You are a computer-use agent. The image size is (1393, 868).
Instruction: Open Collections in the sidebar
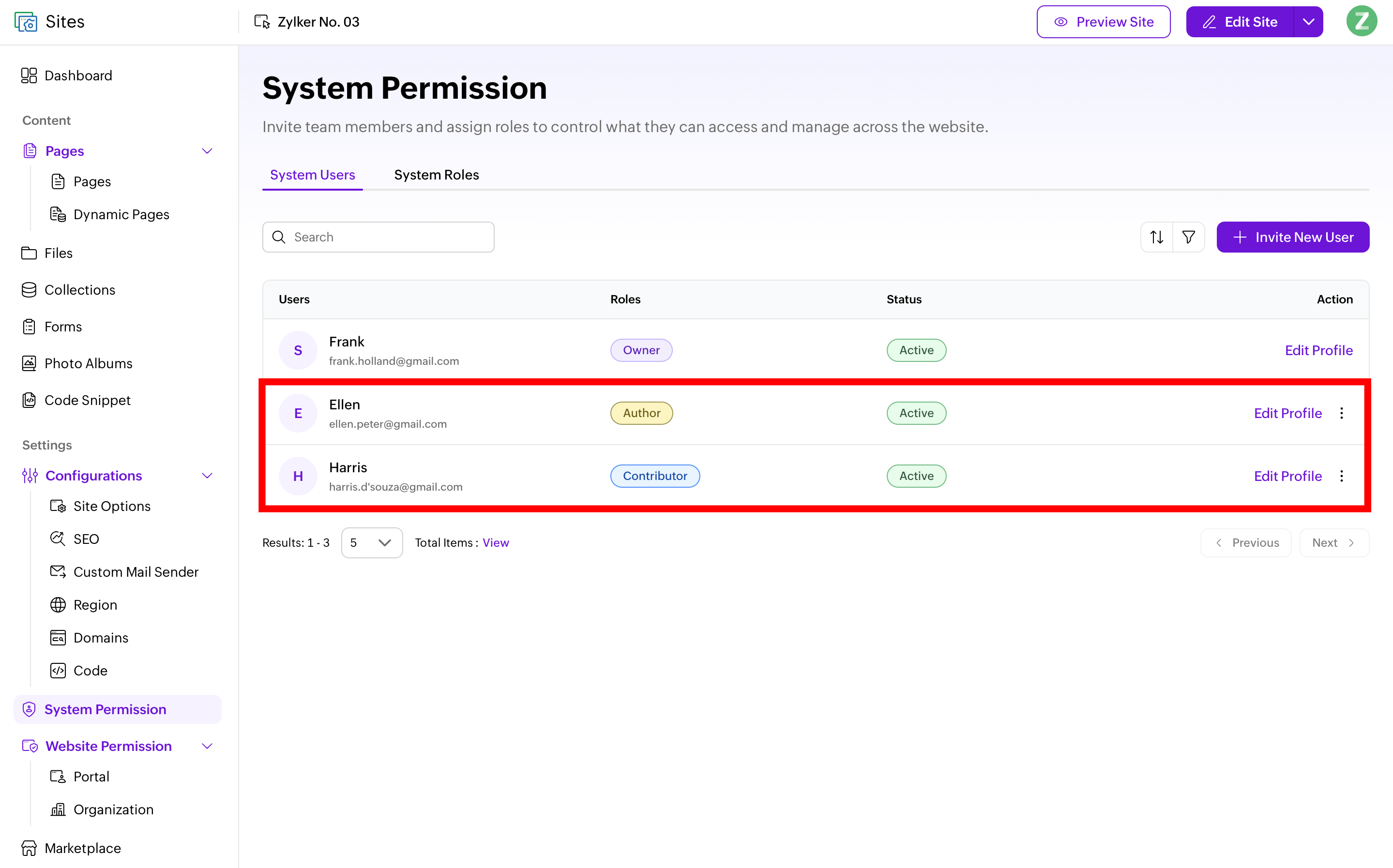click(x=68, y=290)
